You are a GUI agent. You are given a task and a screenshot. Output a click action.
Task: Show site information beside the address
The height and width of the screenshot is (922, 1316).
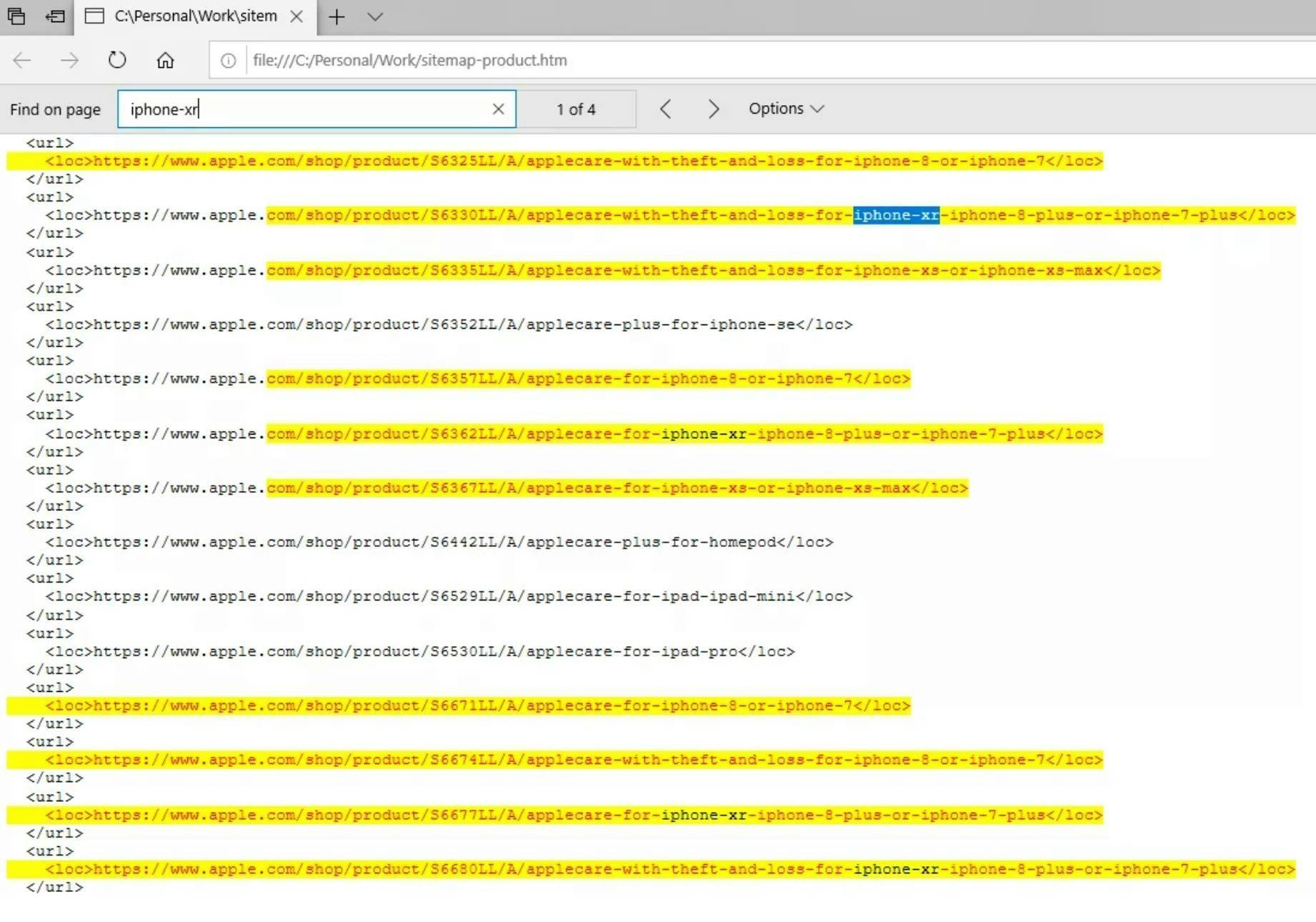coord(228,61)
